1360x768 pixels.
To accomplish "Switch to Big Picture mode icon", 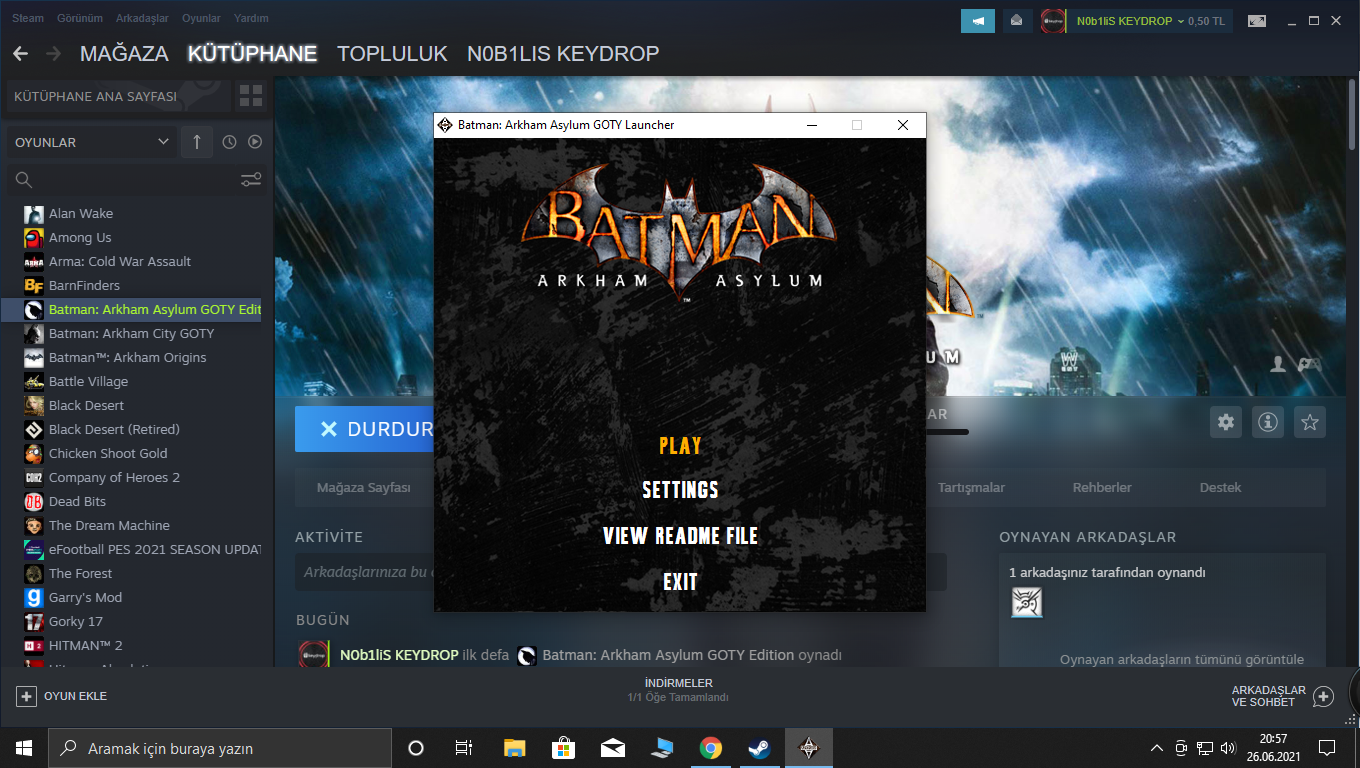I will 1257,21.
